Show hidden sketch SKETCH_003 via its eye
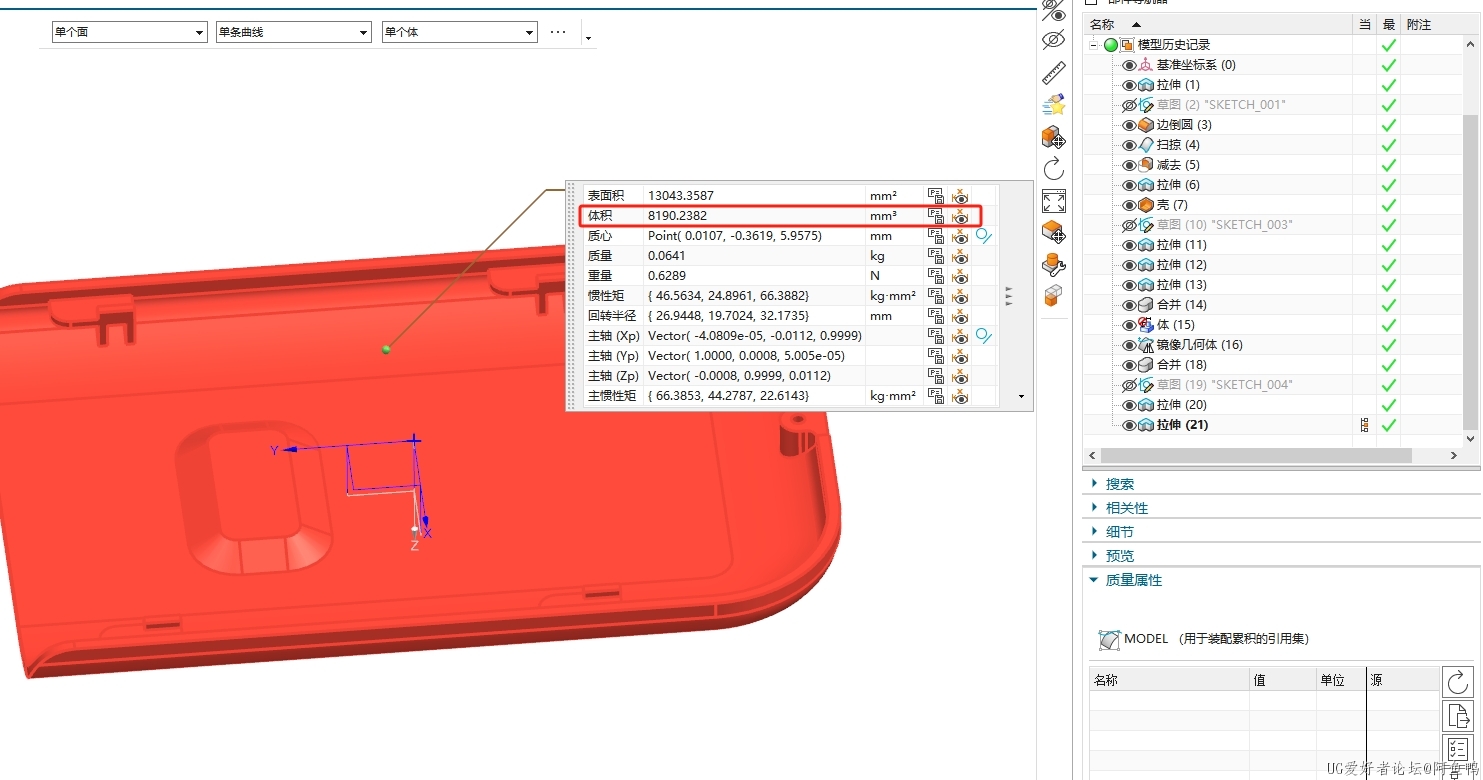The image size is (1483, 780). click(x=1129, y=225)
